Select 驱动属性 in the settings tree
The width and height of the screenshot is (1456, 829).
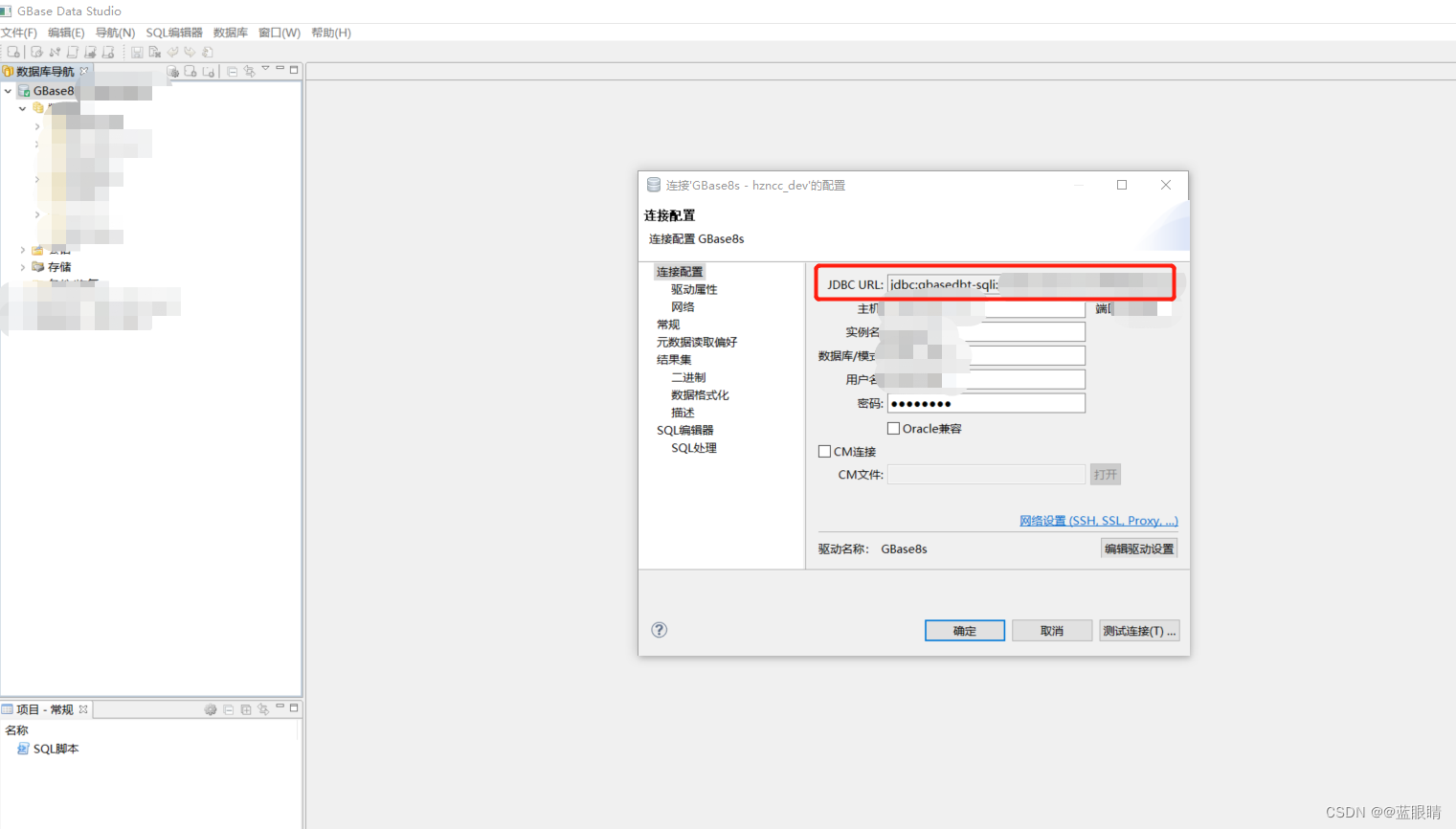tap(694, 289)
